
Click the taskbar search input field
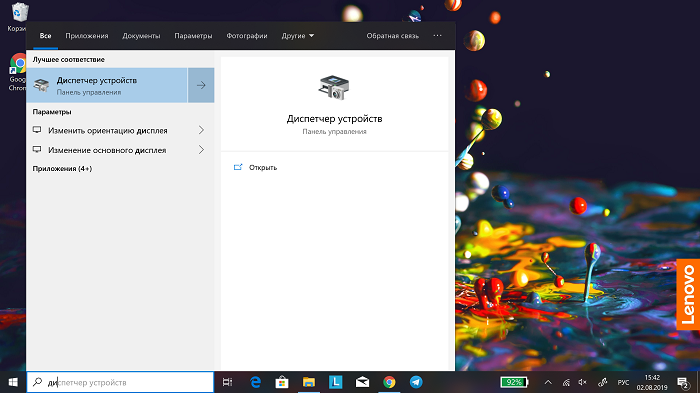pos(121,382)
